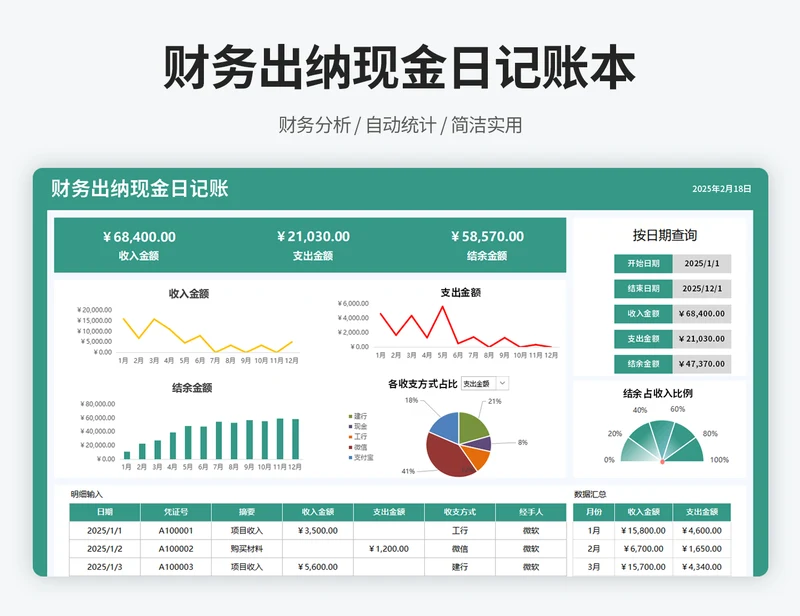Click the 凭证号 column header

click(x=176, y=512)
